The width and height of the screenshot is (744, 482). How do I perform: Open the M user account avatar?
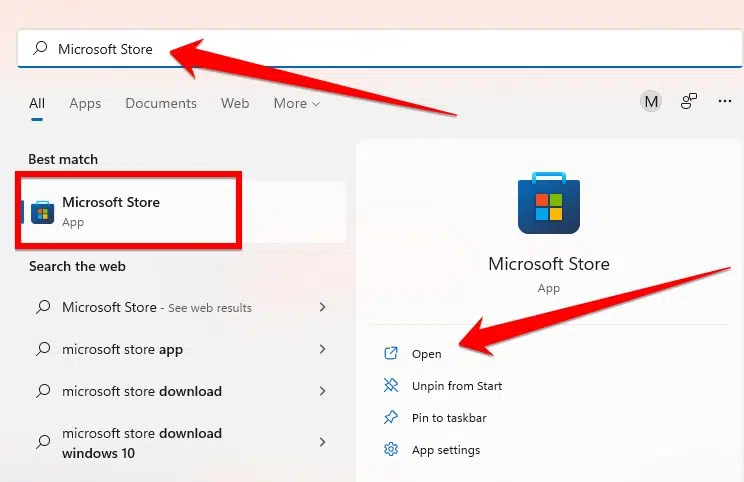[x=651, y=101]
